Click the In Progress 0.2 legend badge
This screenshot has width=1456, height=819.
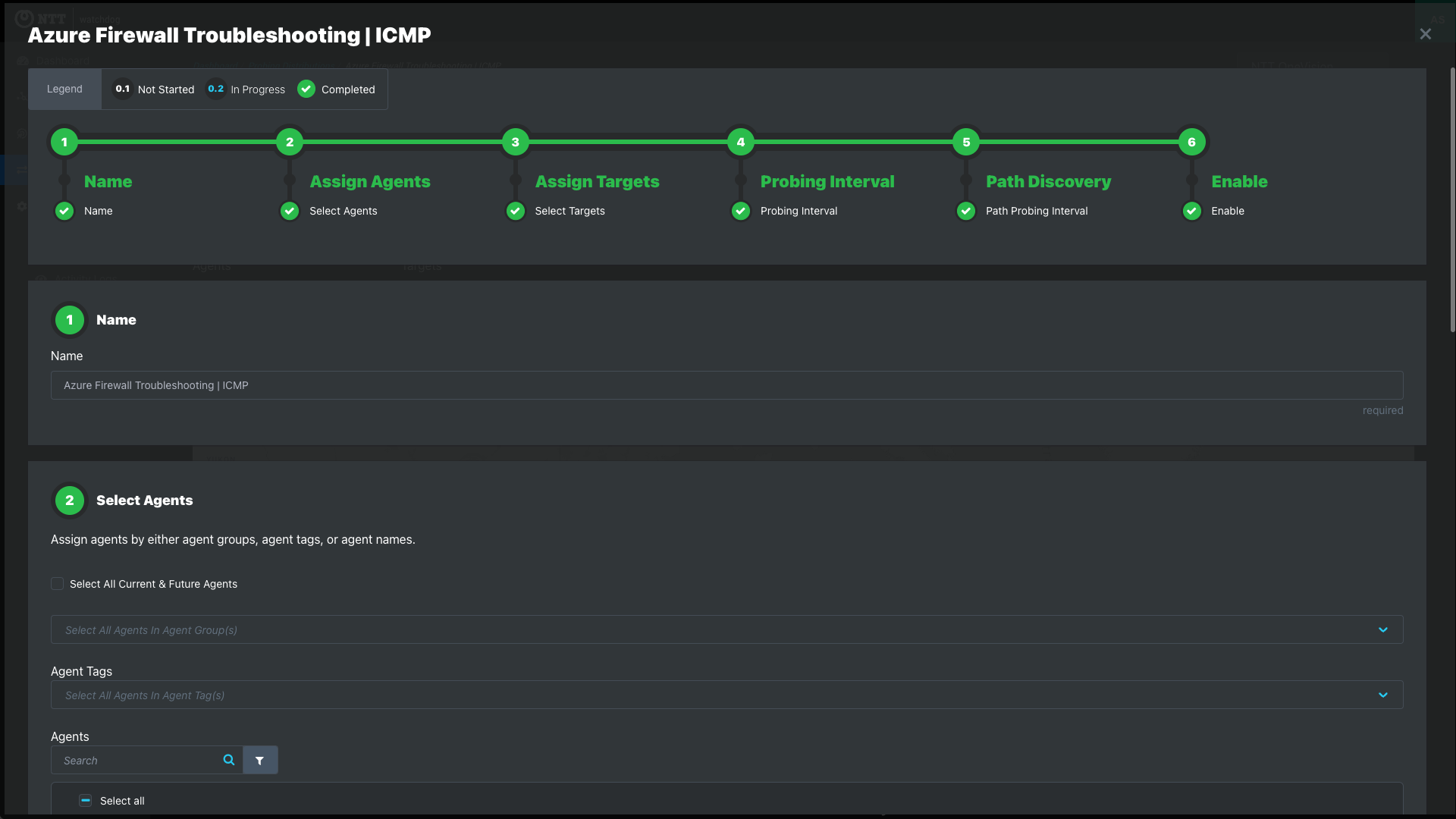click(216, 89)
